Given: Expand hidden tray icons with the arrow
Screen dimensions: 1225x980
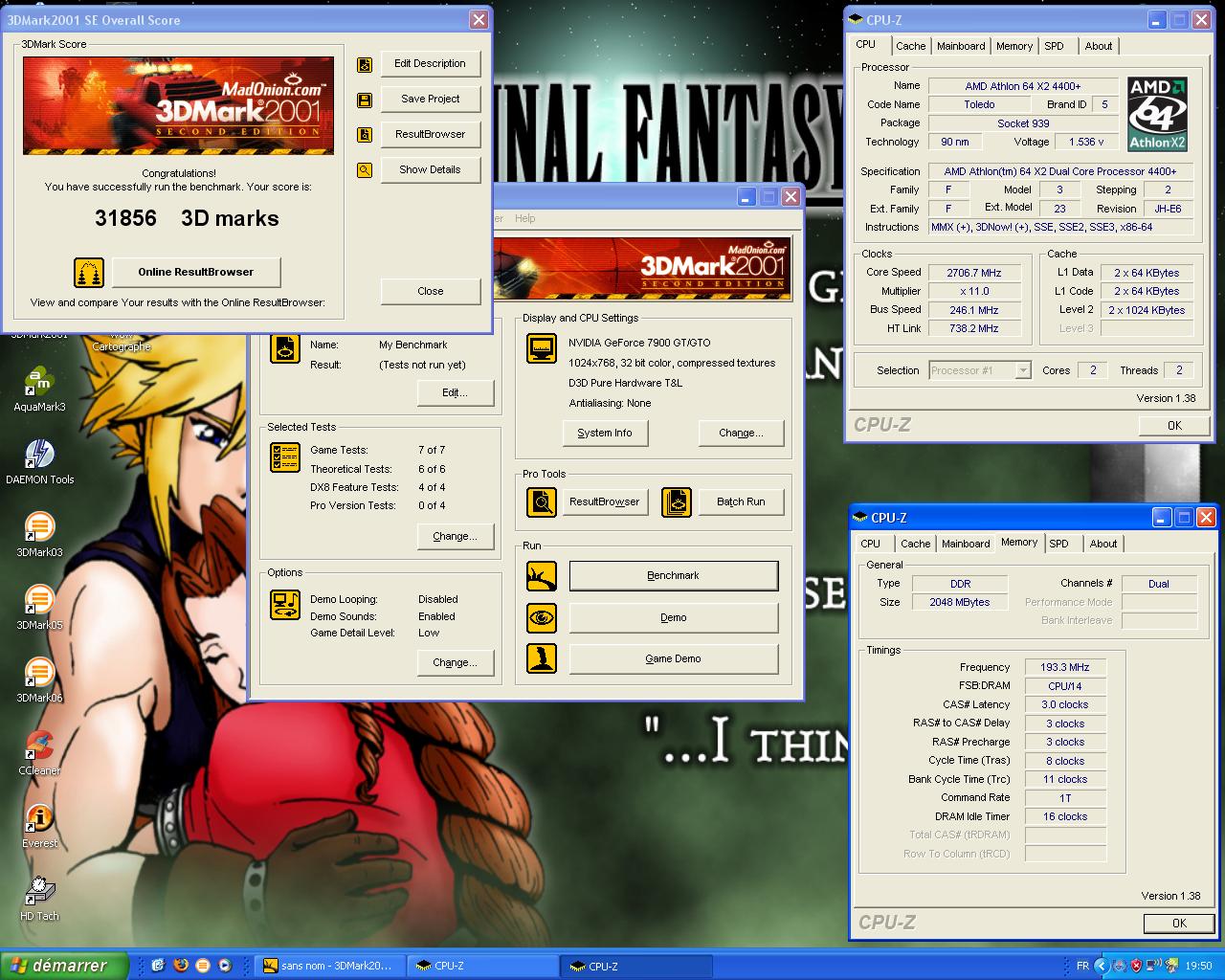Looking at the screenshot, I should click(x=1102, y=966).
